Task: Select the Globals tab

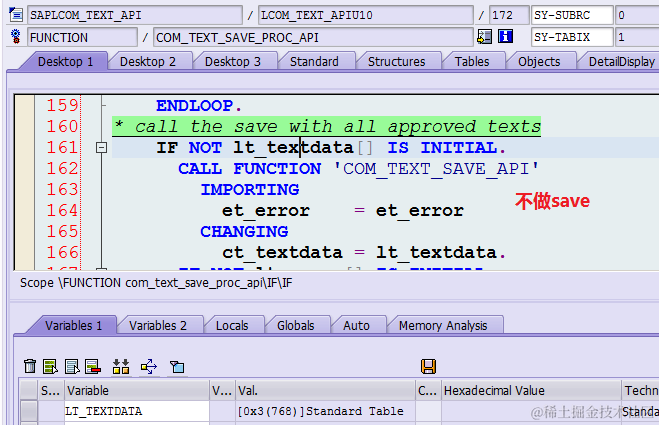Action: [295, 325]
